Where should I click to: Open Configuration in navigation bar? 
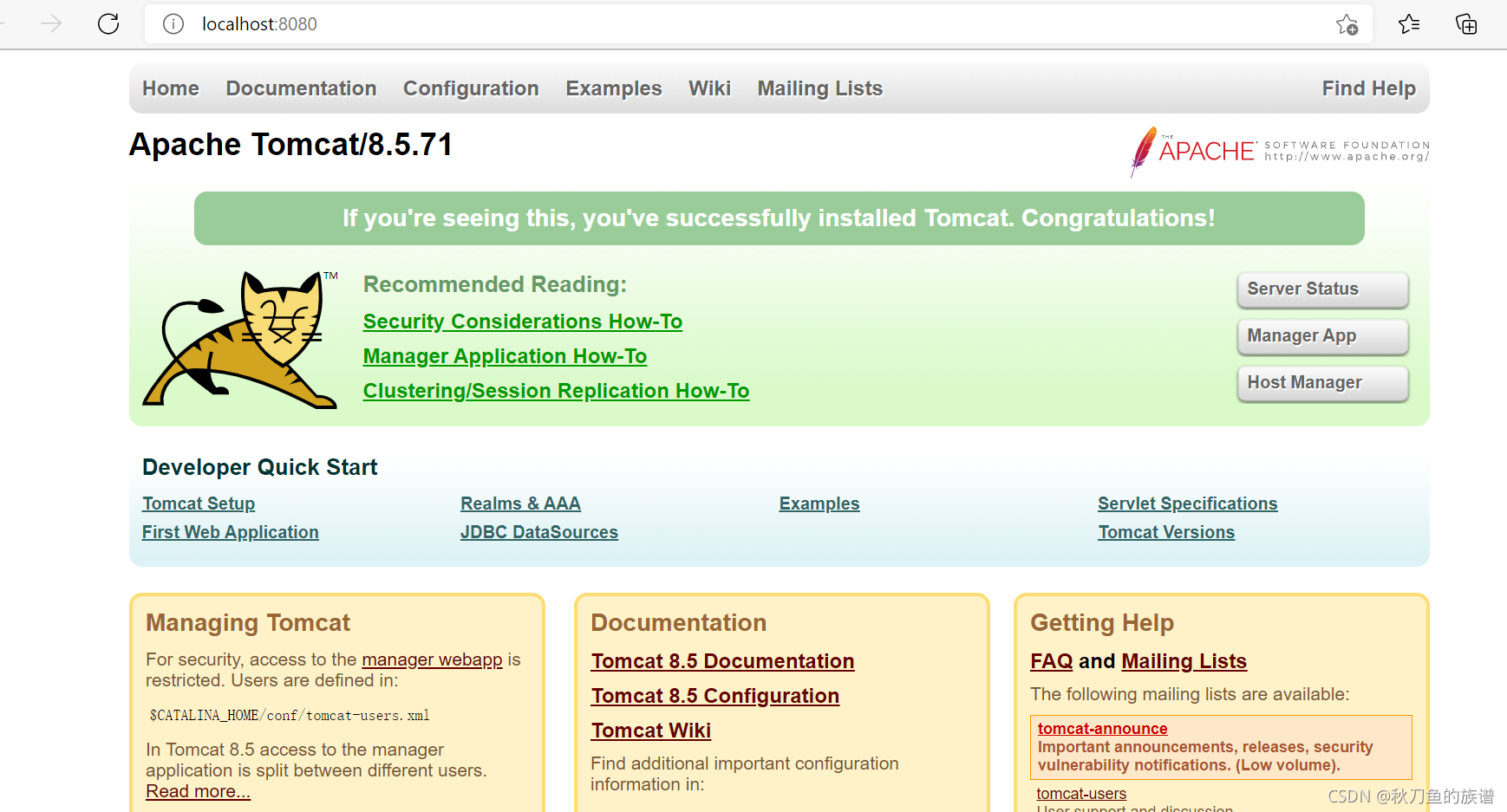(471, 88)
